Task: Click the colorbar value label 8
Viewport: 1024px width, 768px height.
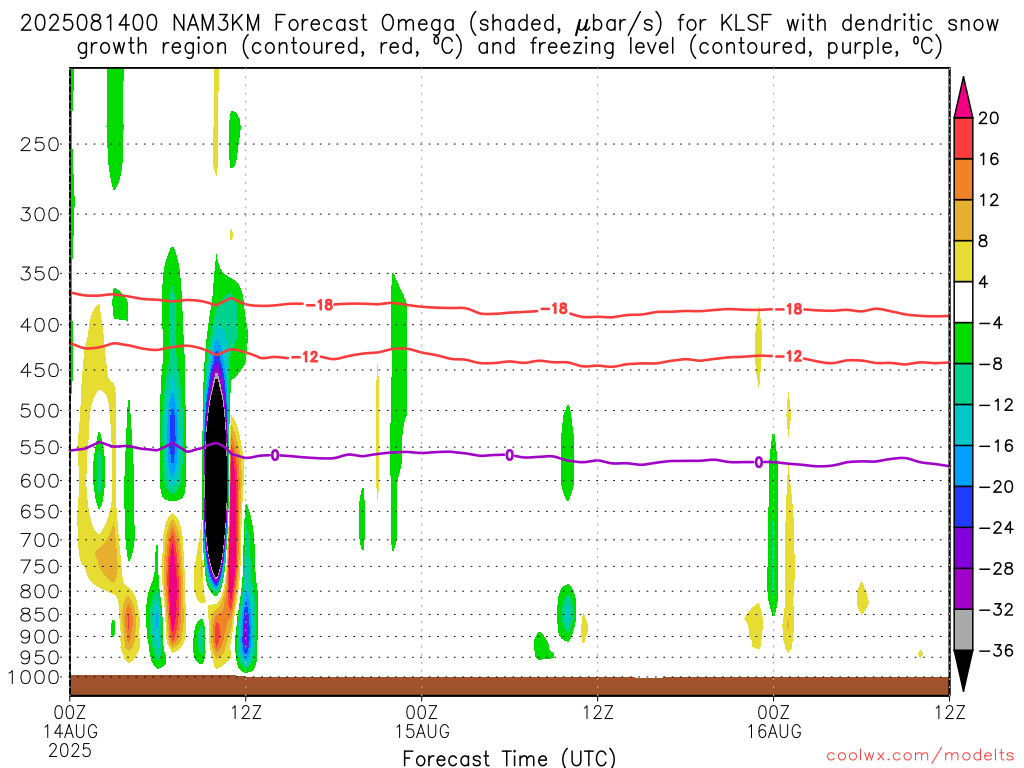Action: tap(984, 241)
